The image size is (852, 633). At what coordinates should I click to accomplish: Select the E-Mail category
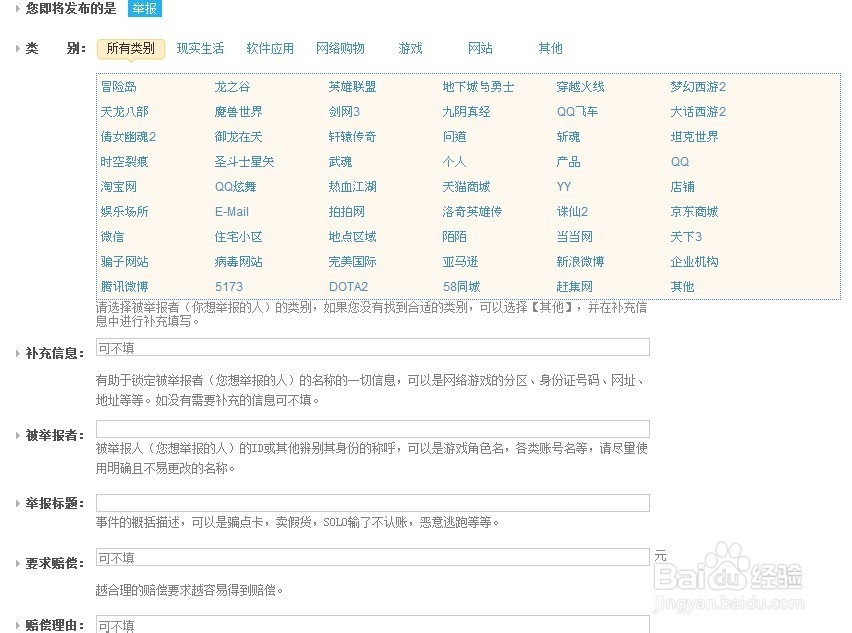tap(232, 212)
